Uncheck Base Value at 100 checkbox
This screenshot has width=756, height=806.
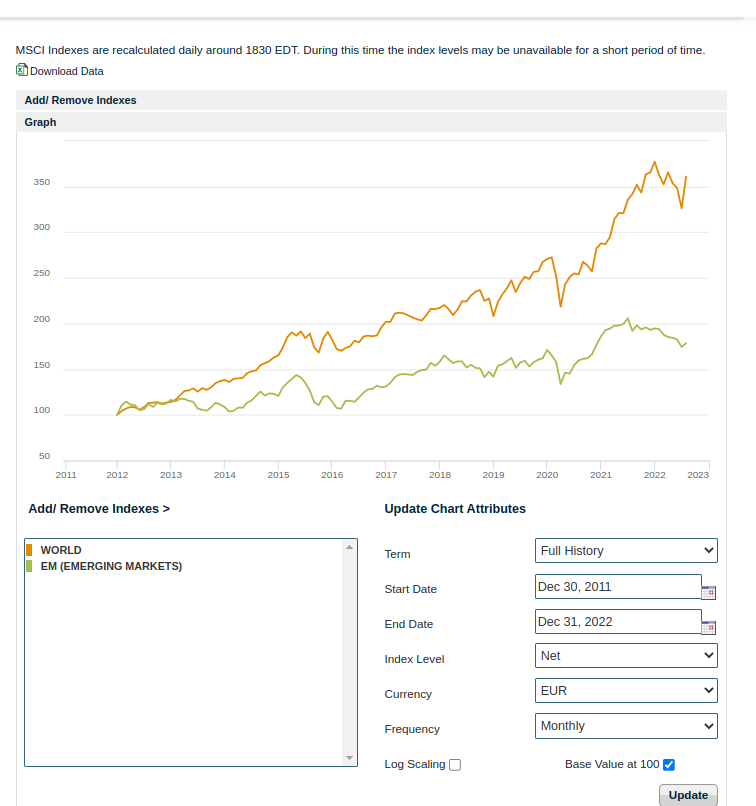(669, 765)
